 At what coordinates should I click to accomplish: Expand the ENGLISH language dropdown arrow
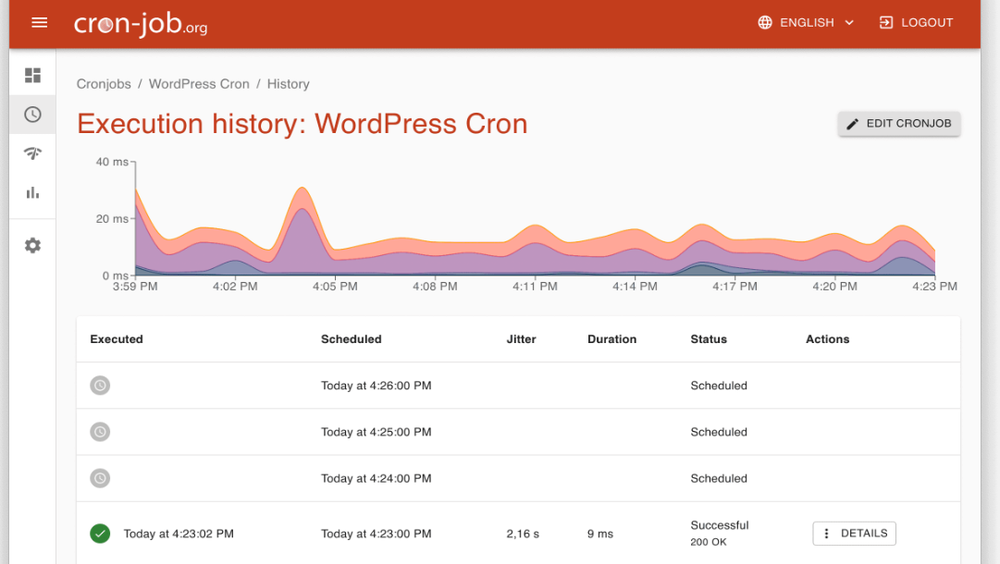[x=849, y=22]
